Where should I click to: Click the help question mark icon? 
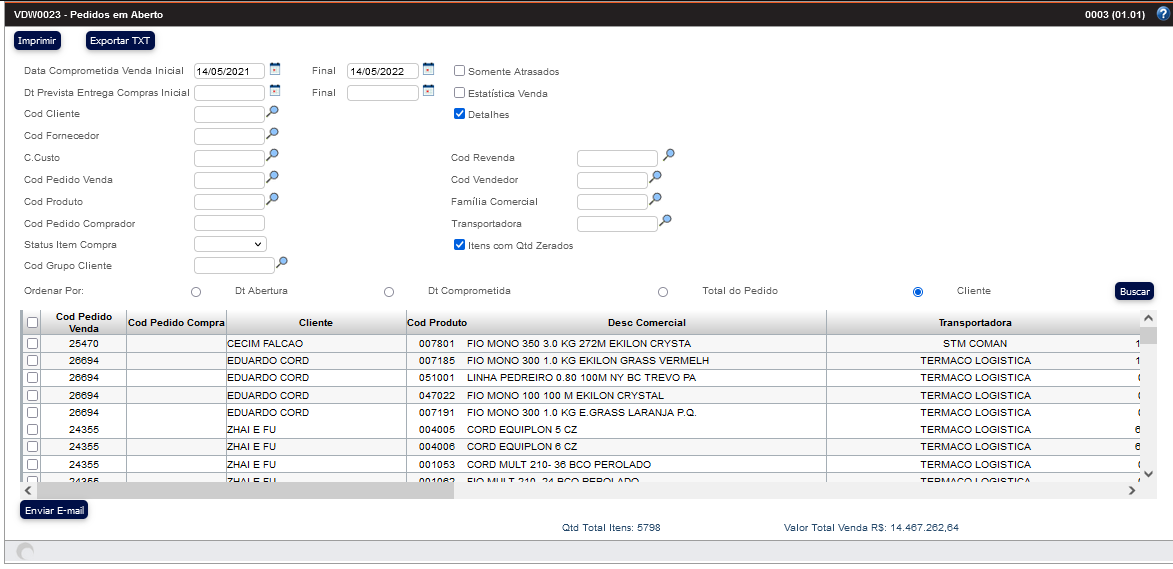[x=1161, y=15]
